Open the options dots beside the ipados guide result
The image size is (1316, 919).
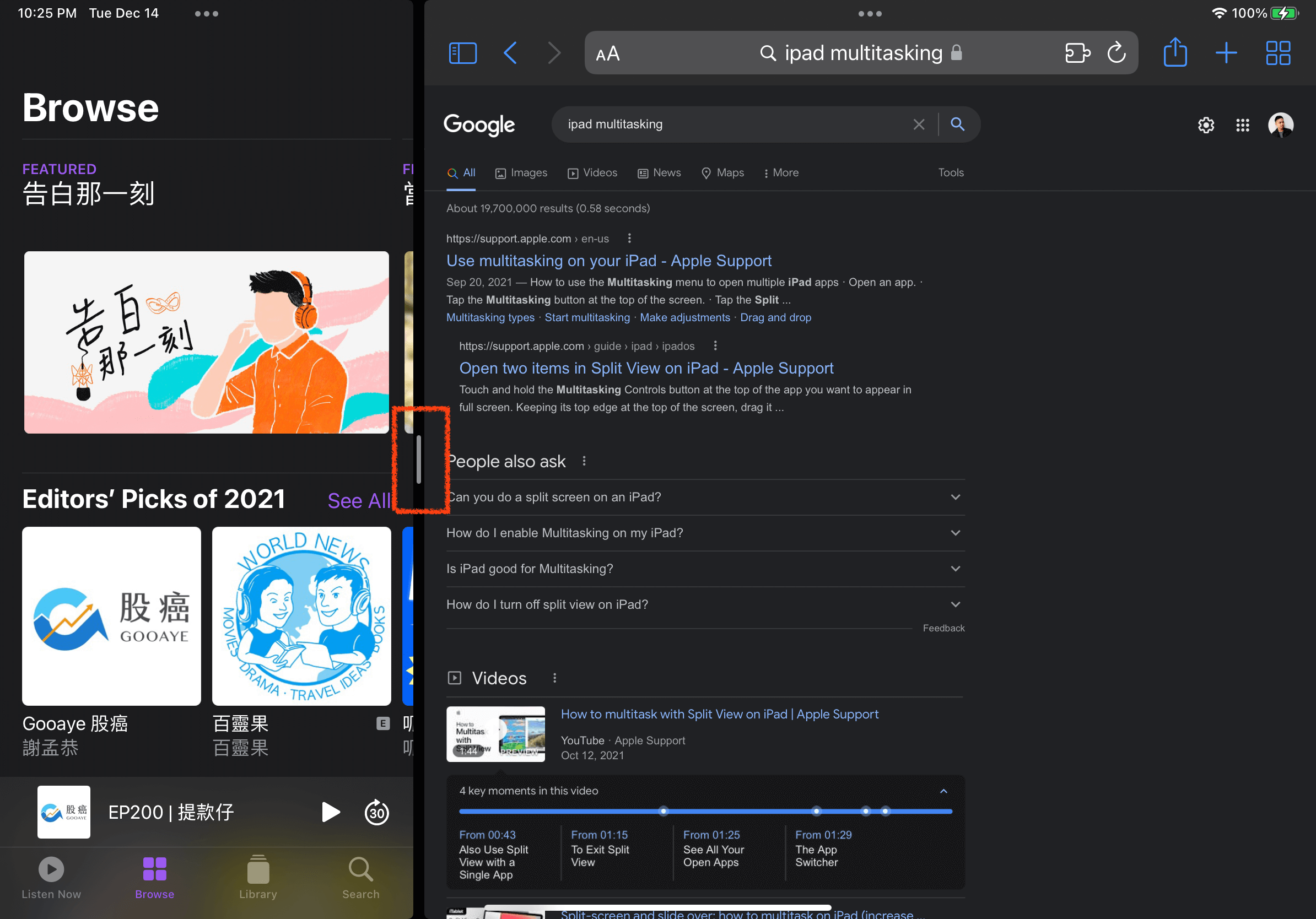(x=715, y=345)
